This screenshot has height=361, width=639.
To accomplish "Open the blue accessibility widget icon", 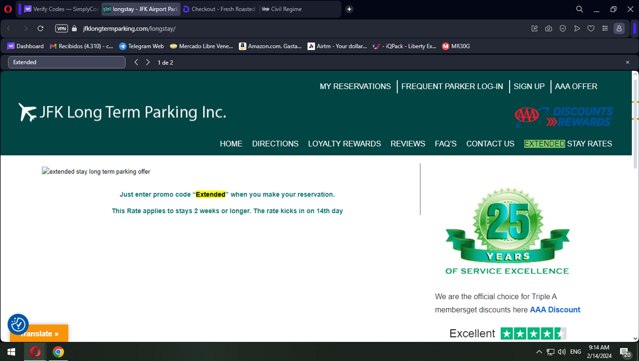I will (18, 324).
